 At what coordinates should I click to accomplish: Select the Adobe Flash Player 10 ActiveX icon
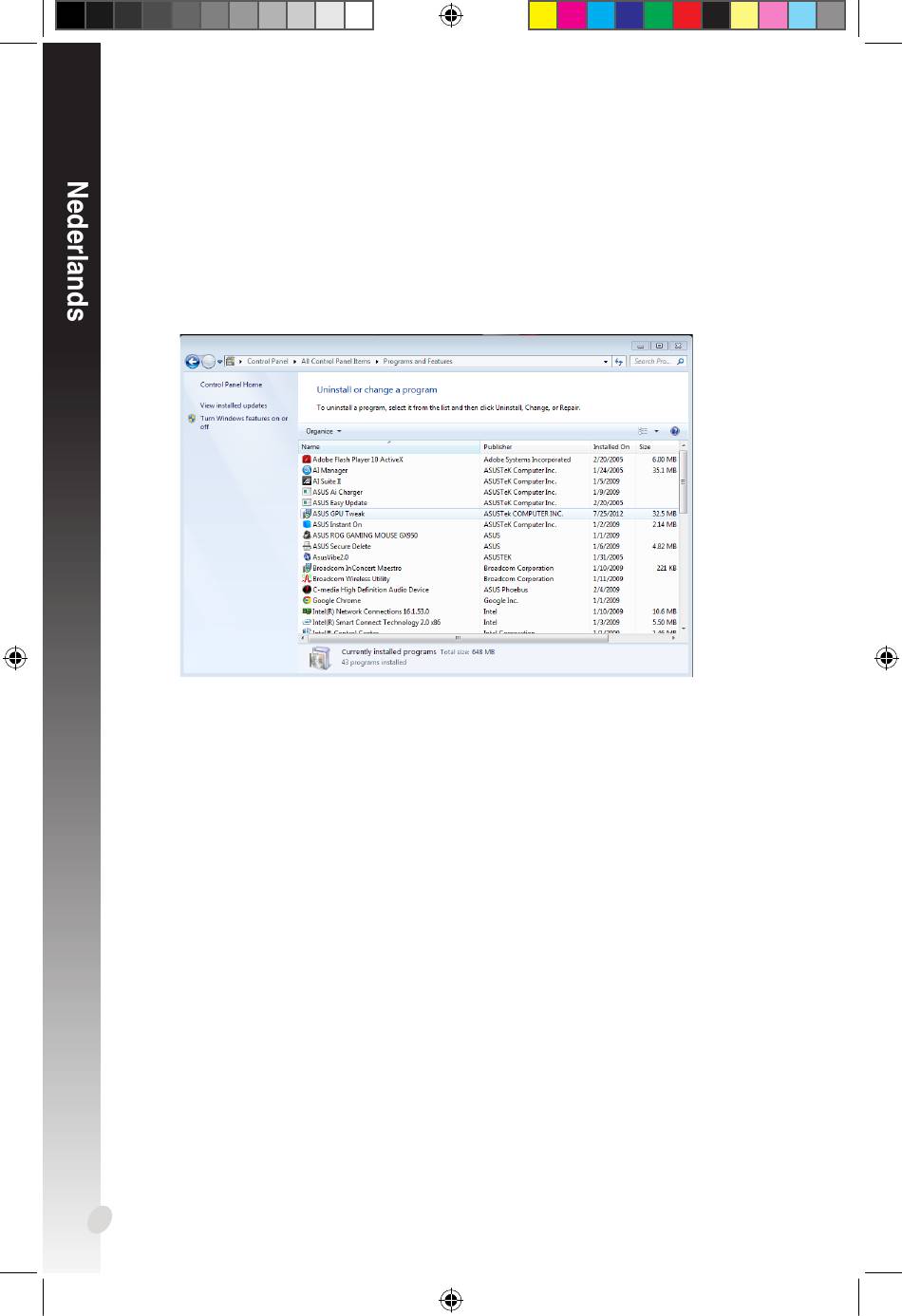307,460
